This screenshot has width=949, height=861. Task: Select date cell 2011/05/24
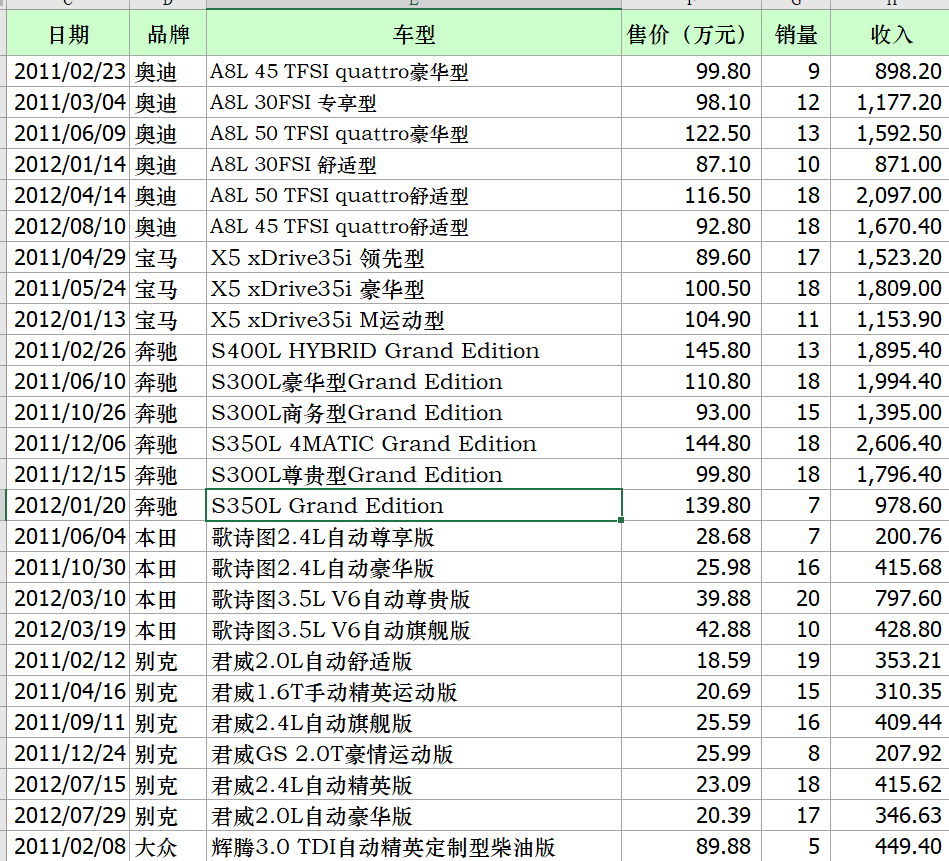[x=68, y=289]
